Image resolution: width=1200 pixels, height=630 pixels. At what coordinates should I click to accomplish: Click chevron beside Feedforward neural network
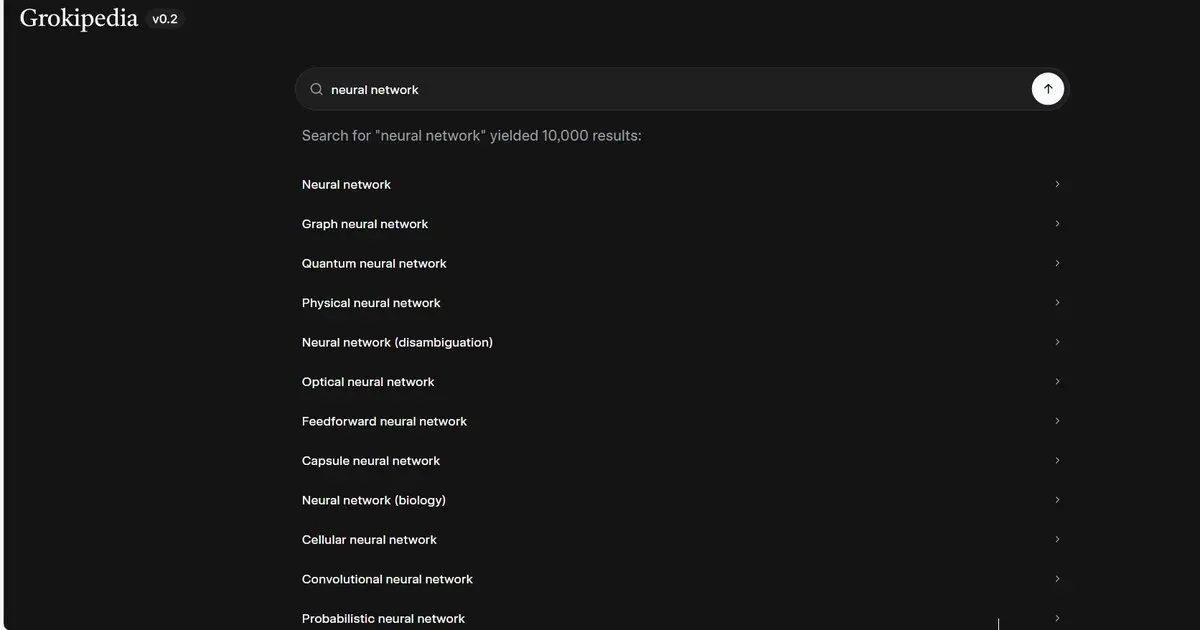[x=1057, y=421]
